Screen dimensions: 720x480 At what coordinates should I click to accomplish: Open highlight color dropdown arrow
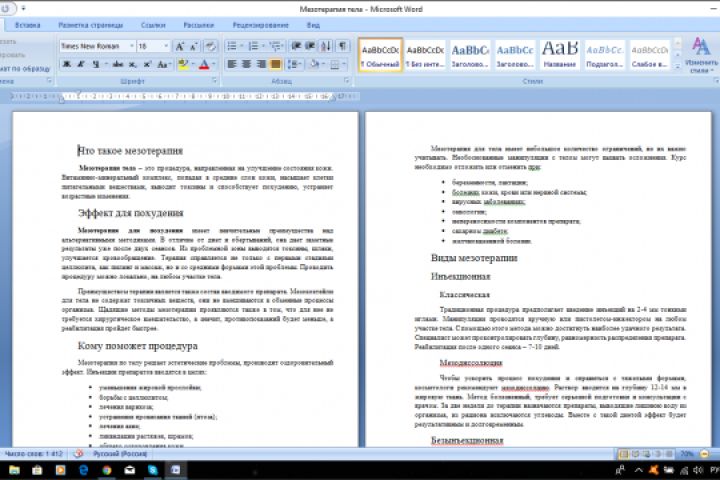(192, 64)
